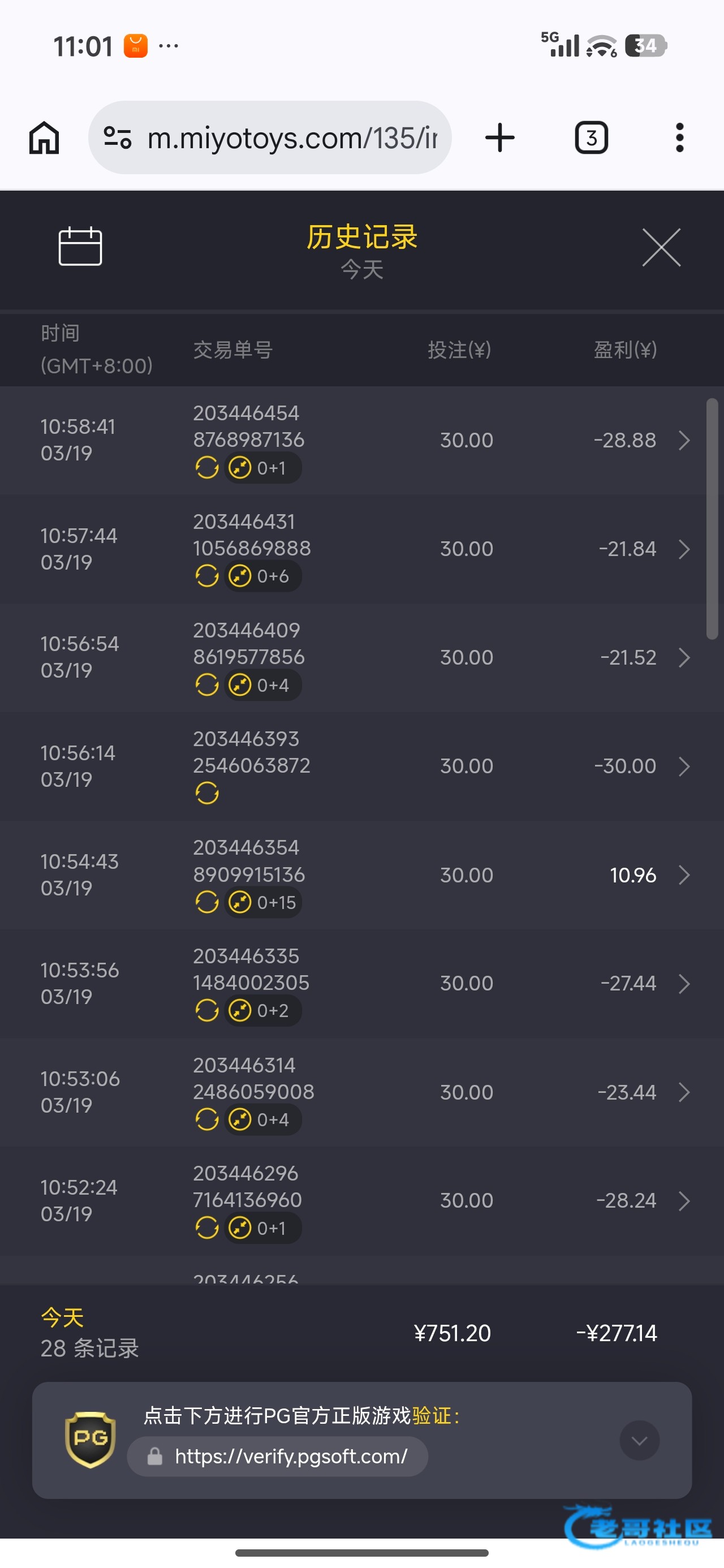Click the replay icon on the 10:56:14 record

click(207, 793)
